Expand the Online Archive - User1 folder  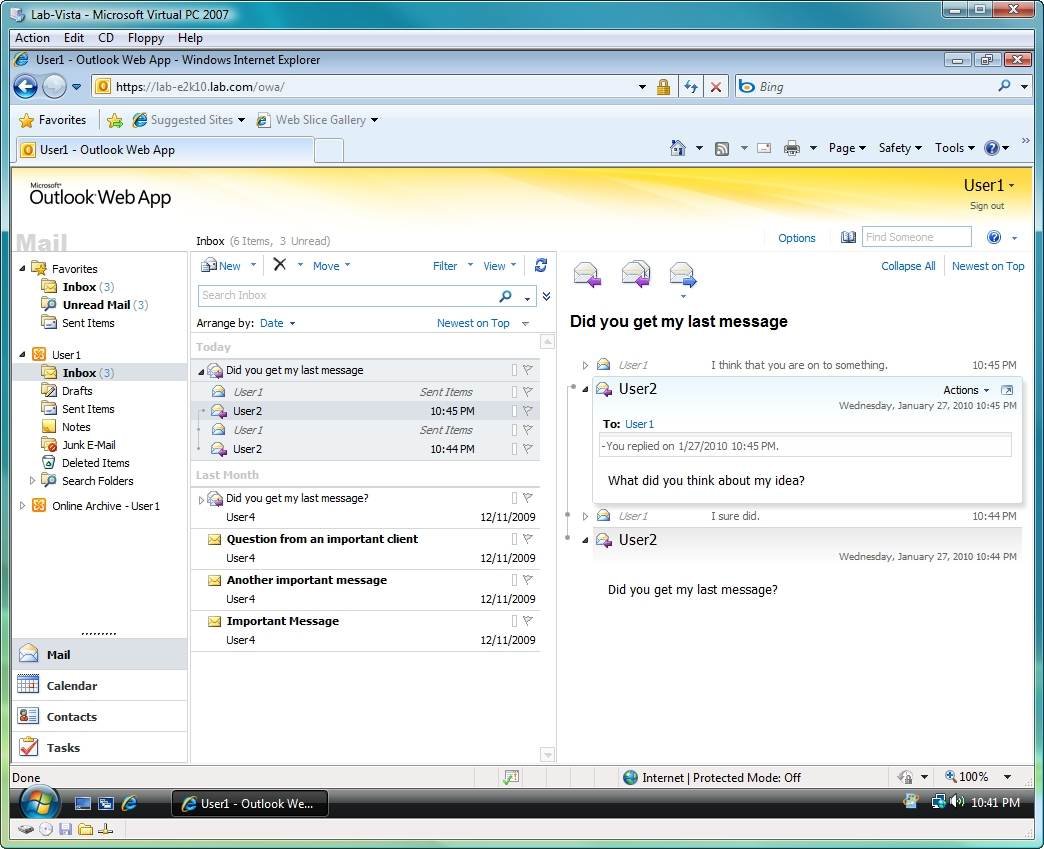pos(23,506)
